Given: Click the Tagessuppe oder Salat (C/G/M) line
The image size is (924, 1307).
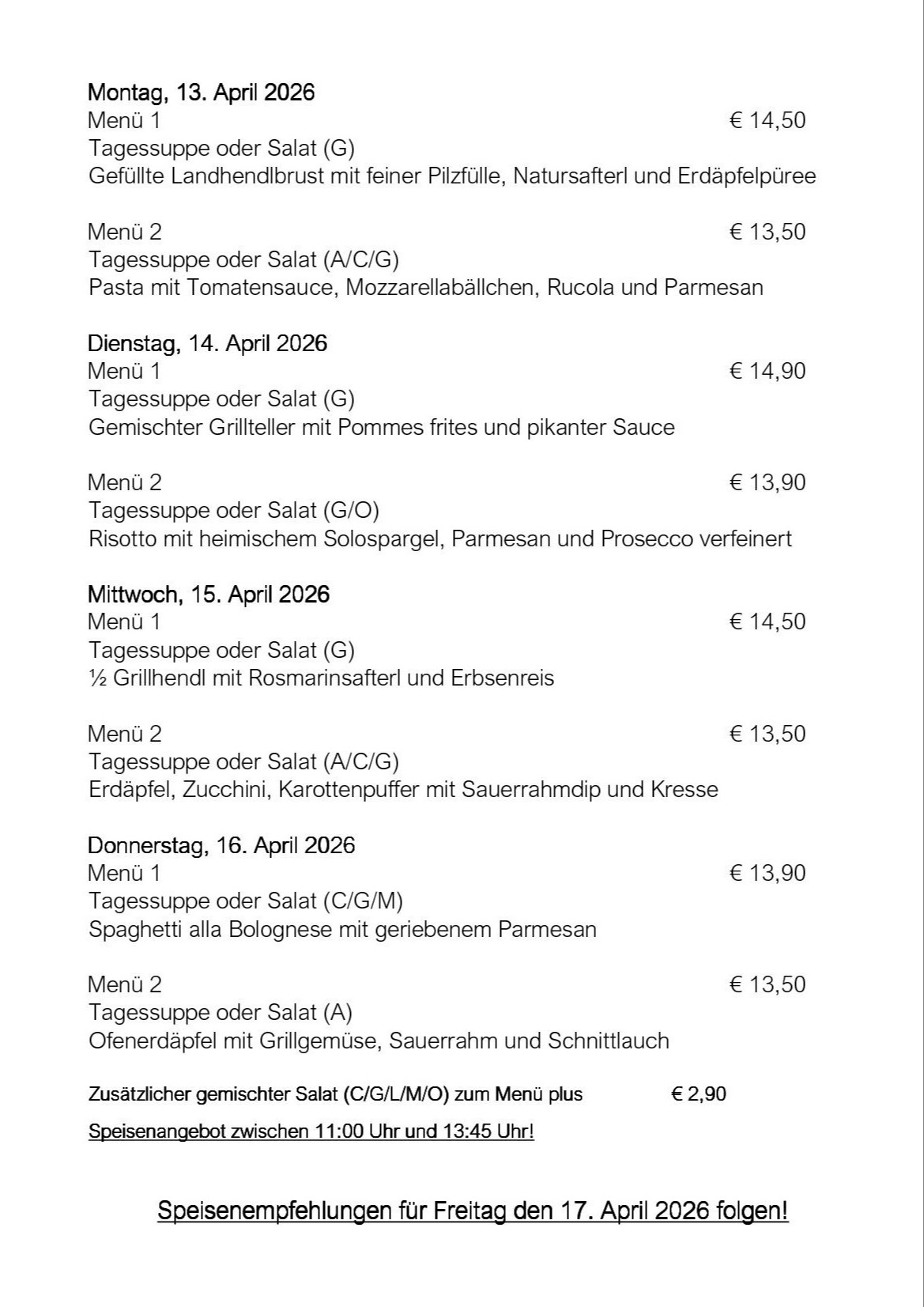Looking at the screenshot, I should click(x=245, y=901).
